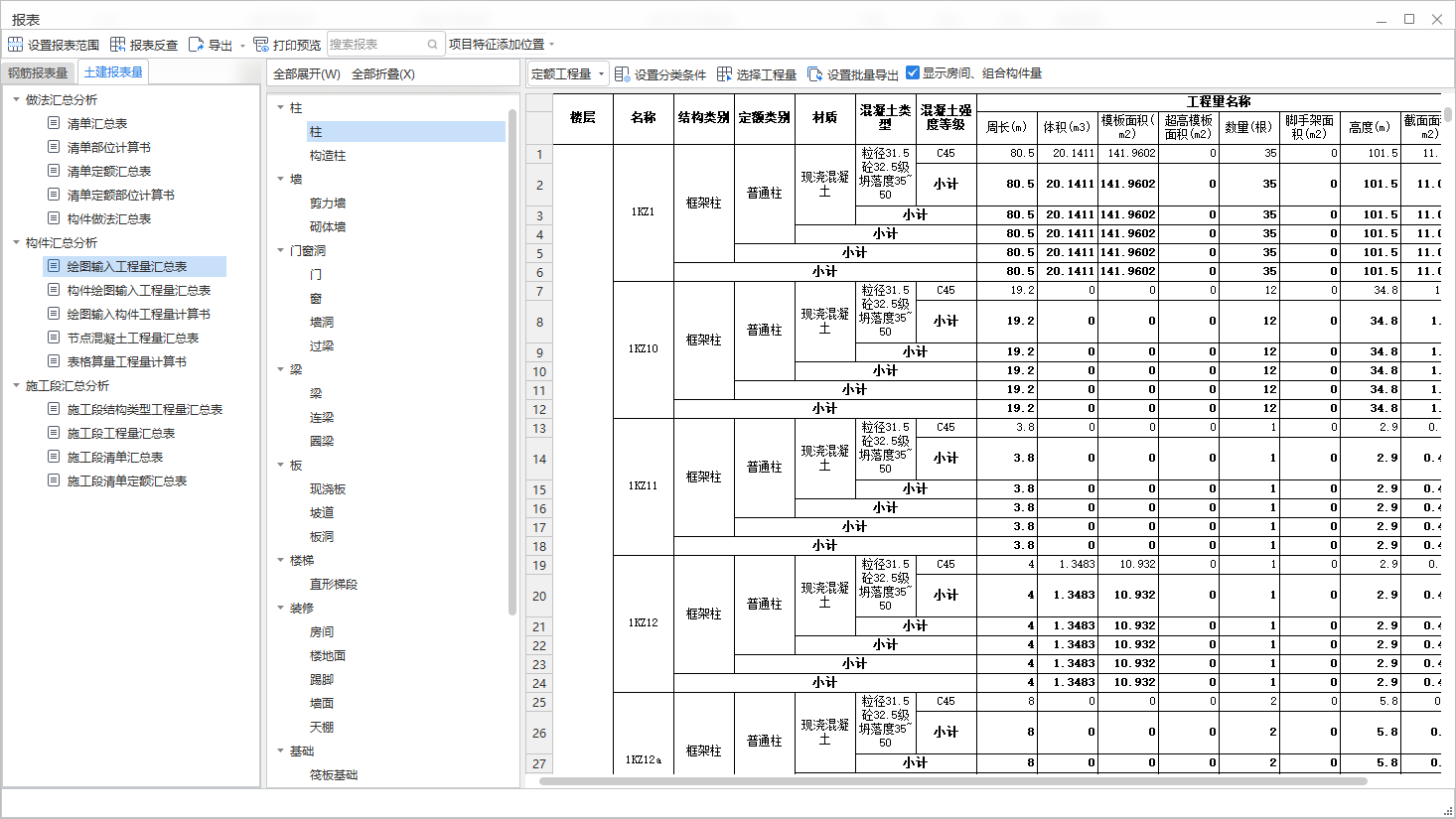Select 砌体墙 in the component tree

pyautogui.click(x=328, y=227)
